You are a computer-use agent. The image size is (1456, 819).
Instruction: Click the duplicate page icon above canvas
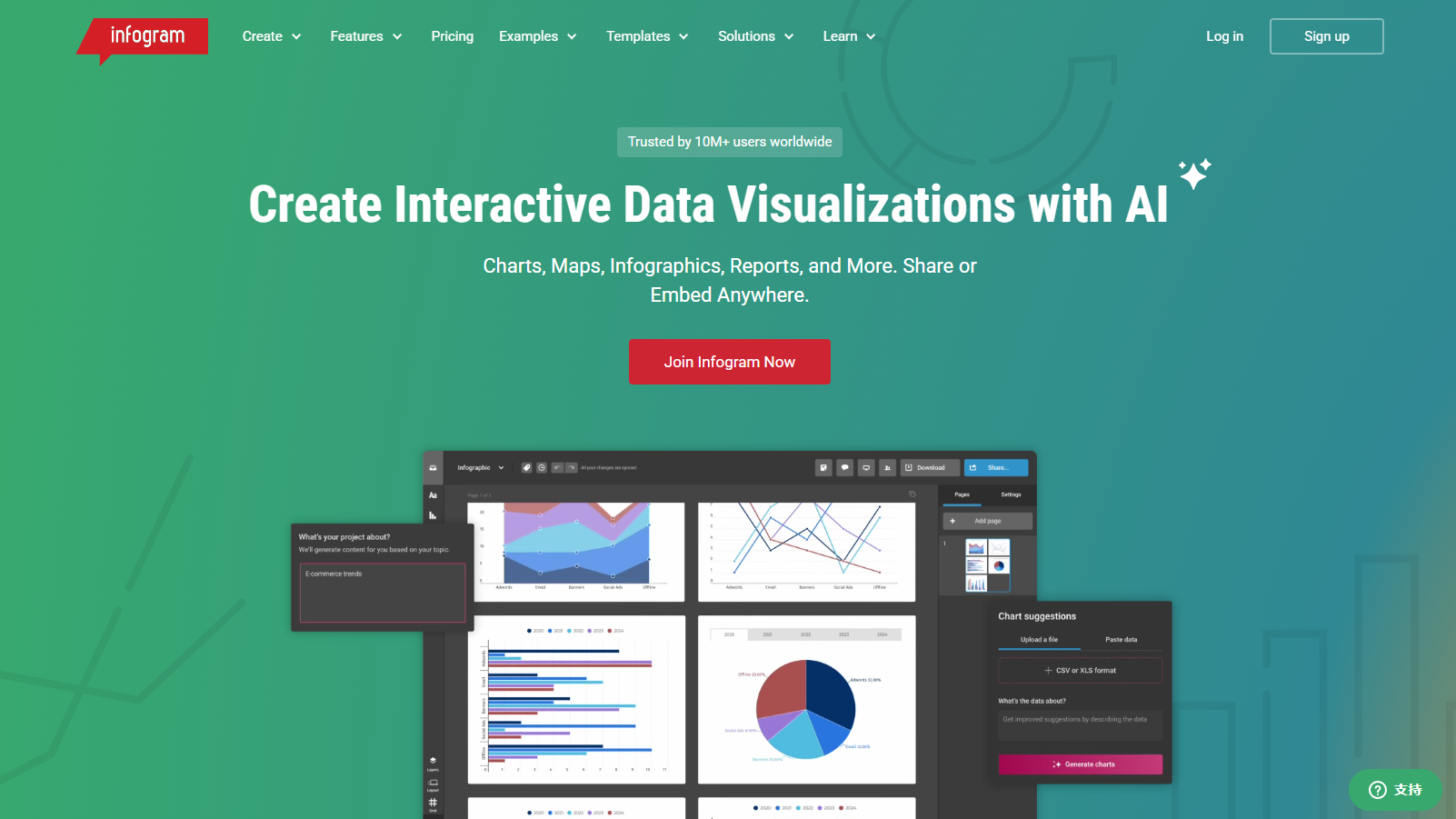[912, 494]
